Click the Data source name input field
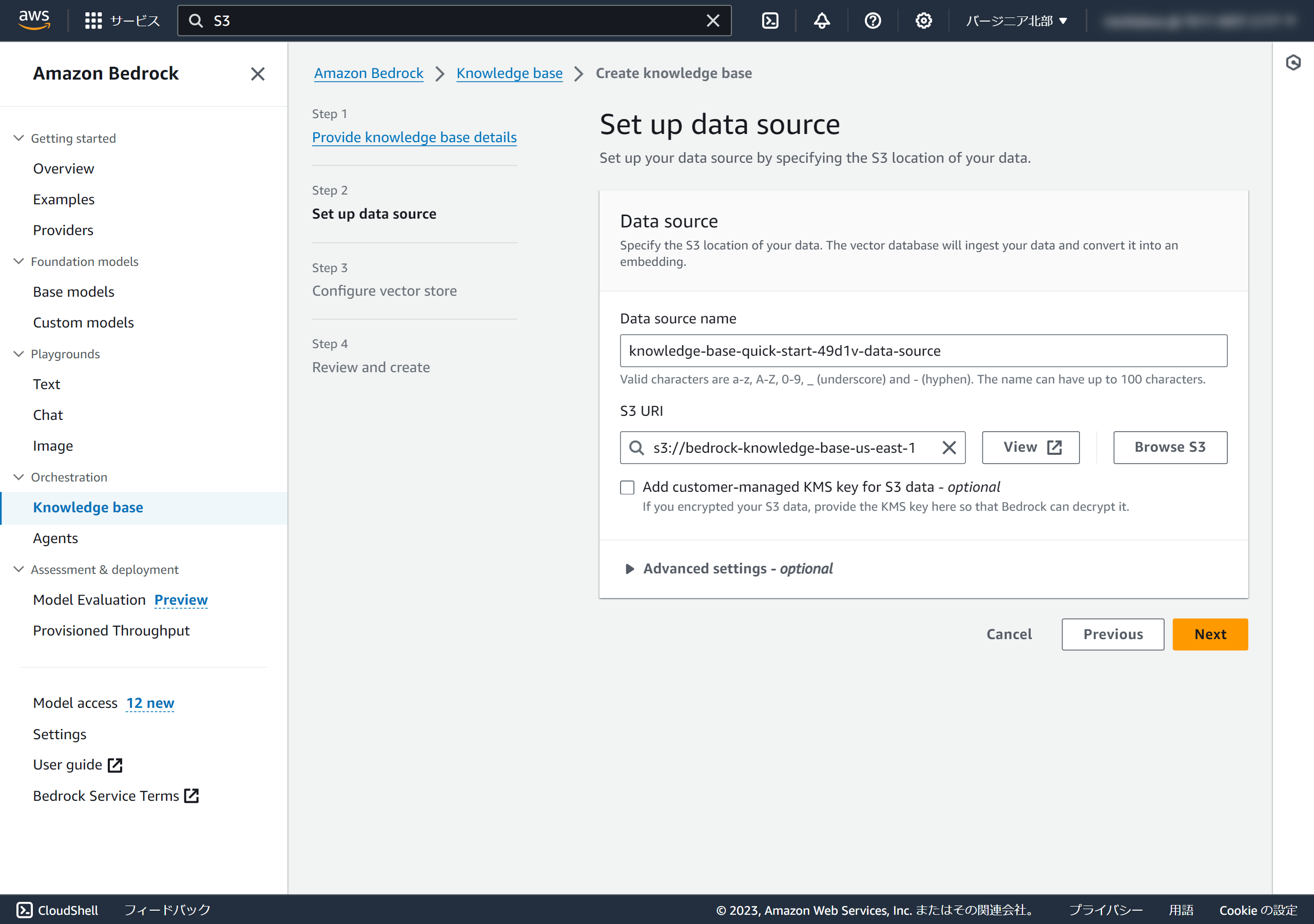Screen dimensions: 1314x924 click(x=922, y=351)
